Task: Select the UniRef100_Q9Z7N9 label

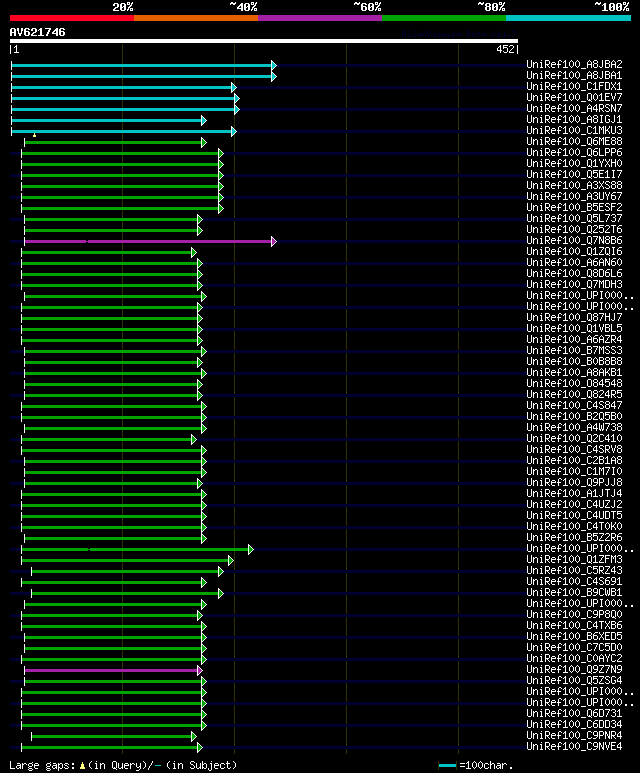Action: 574,669
